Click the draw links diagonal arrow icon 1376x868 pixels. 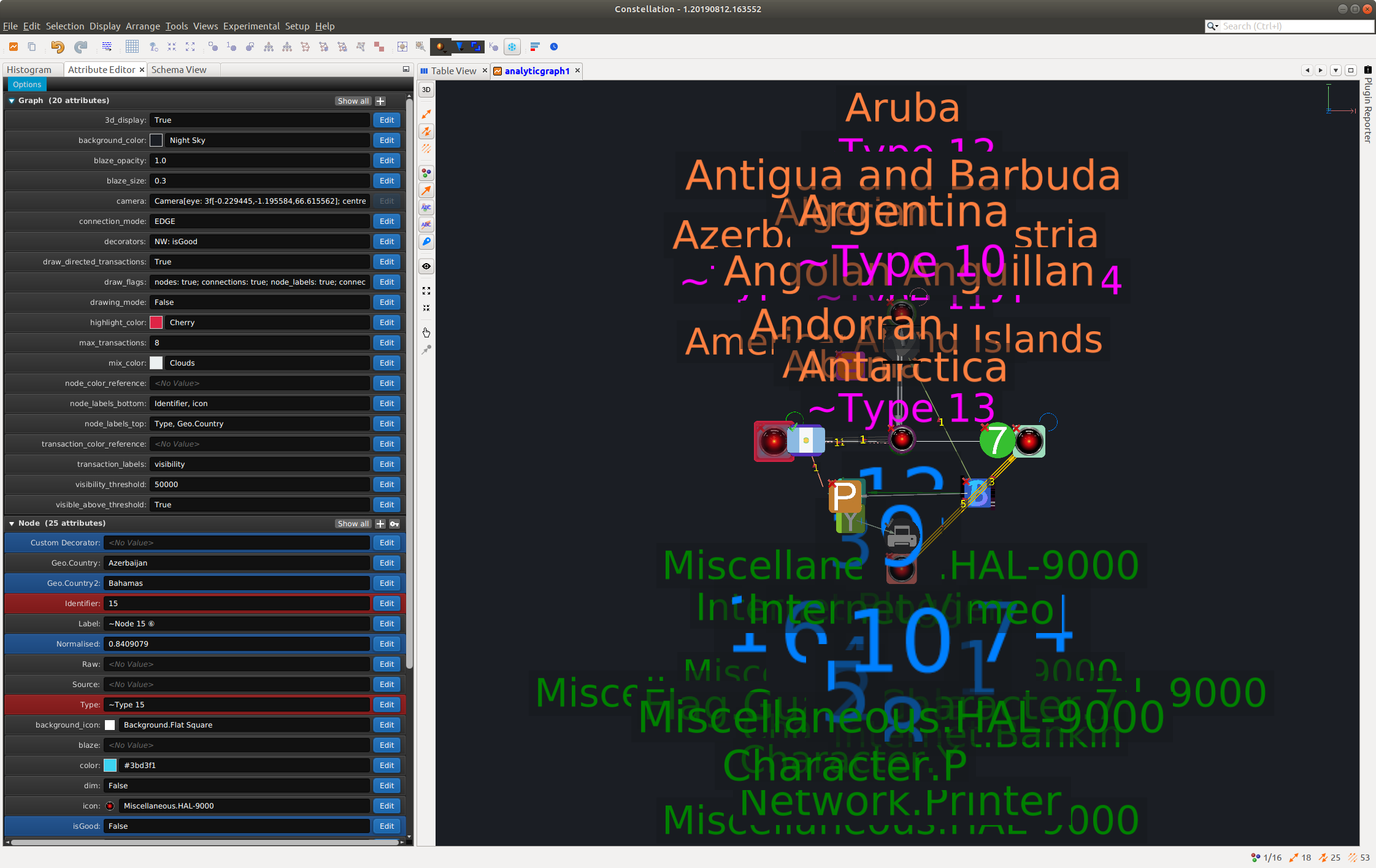[x=426, y=115]
